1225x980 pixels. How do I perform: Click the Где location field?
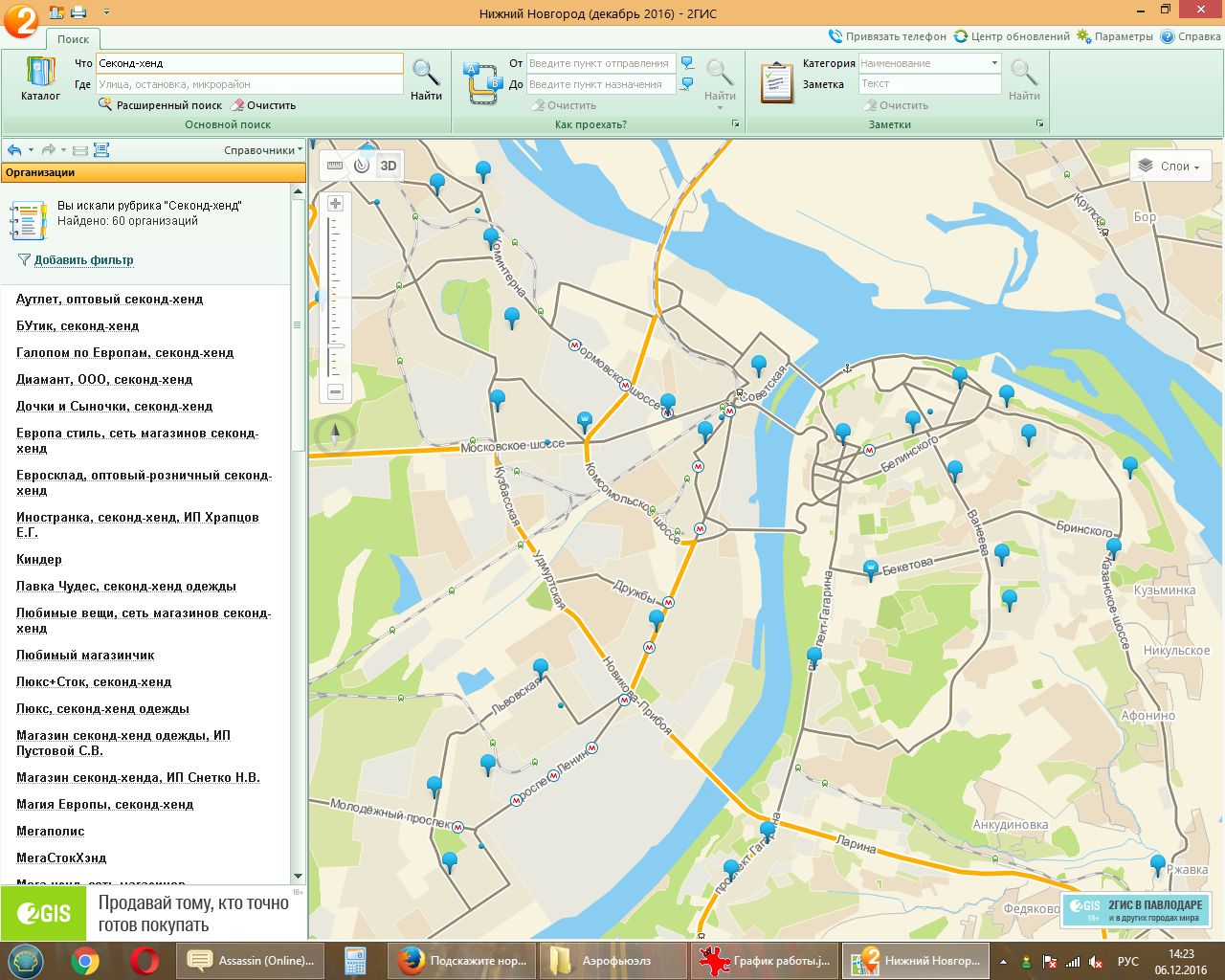pos(250,84)
